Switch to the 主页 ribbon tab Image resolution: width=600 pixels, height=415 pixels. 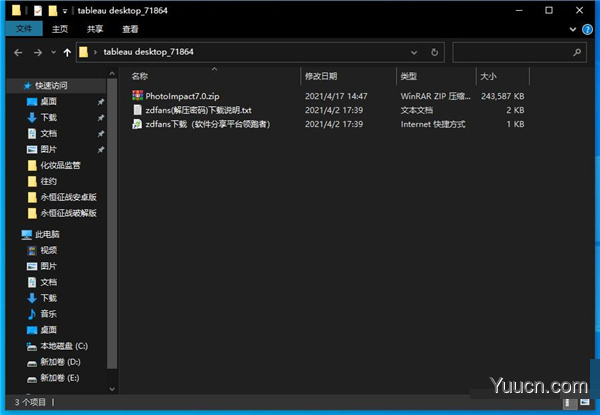[x=60, y=29]
